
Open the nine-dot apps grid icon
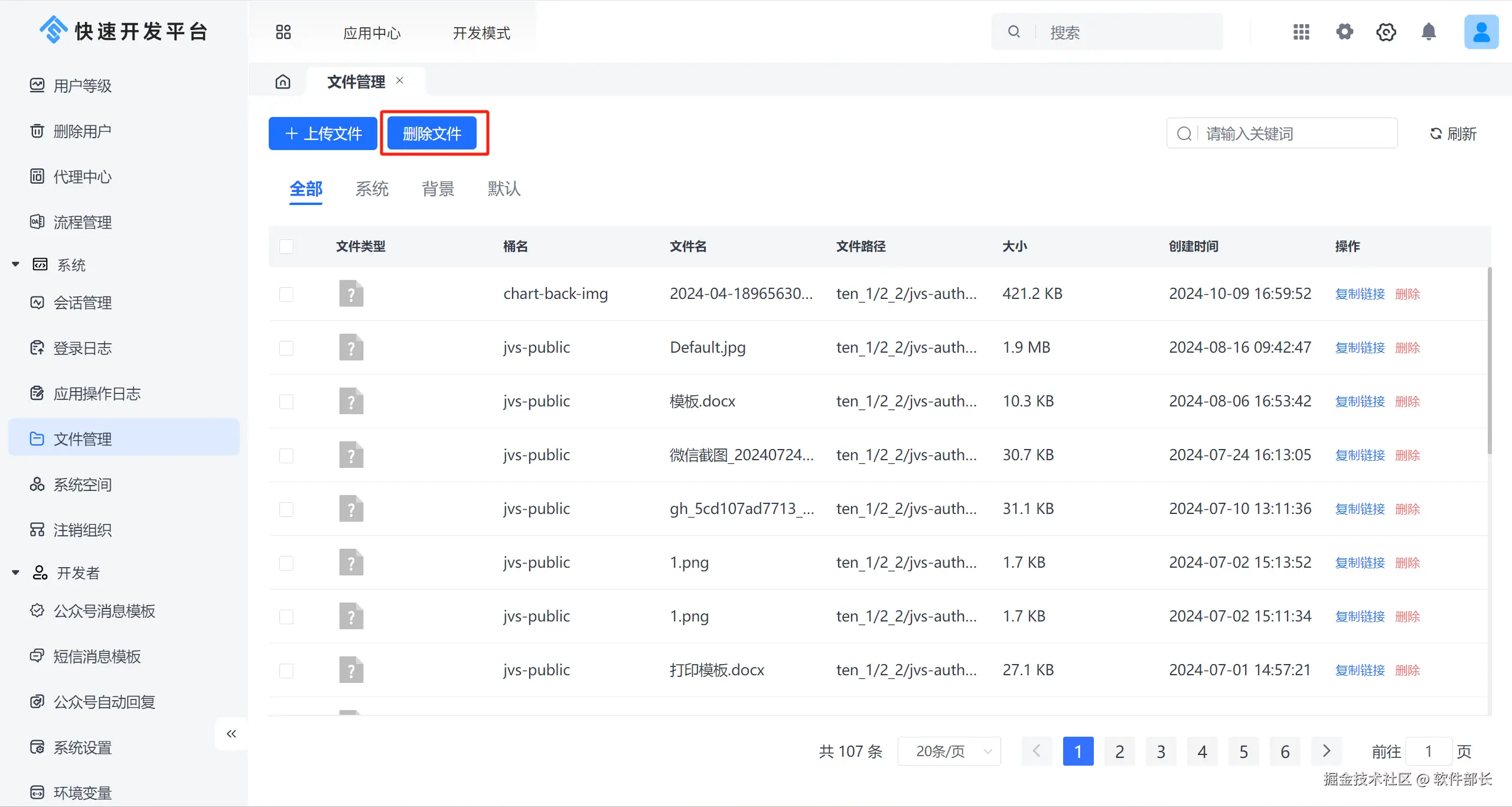(1301, 32)
